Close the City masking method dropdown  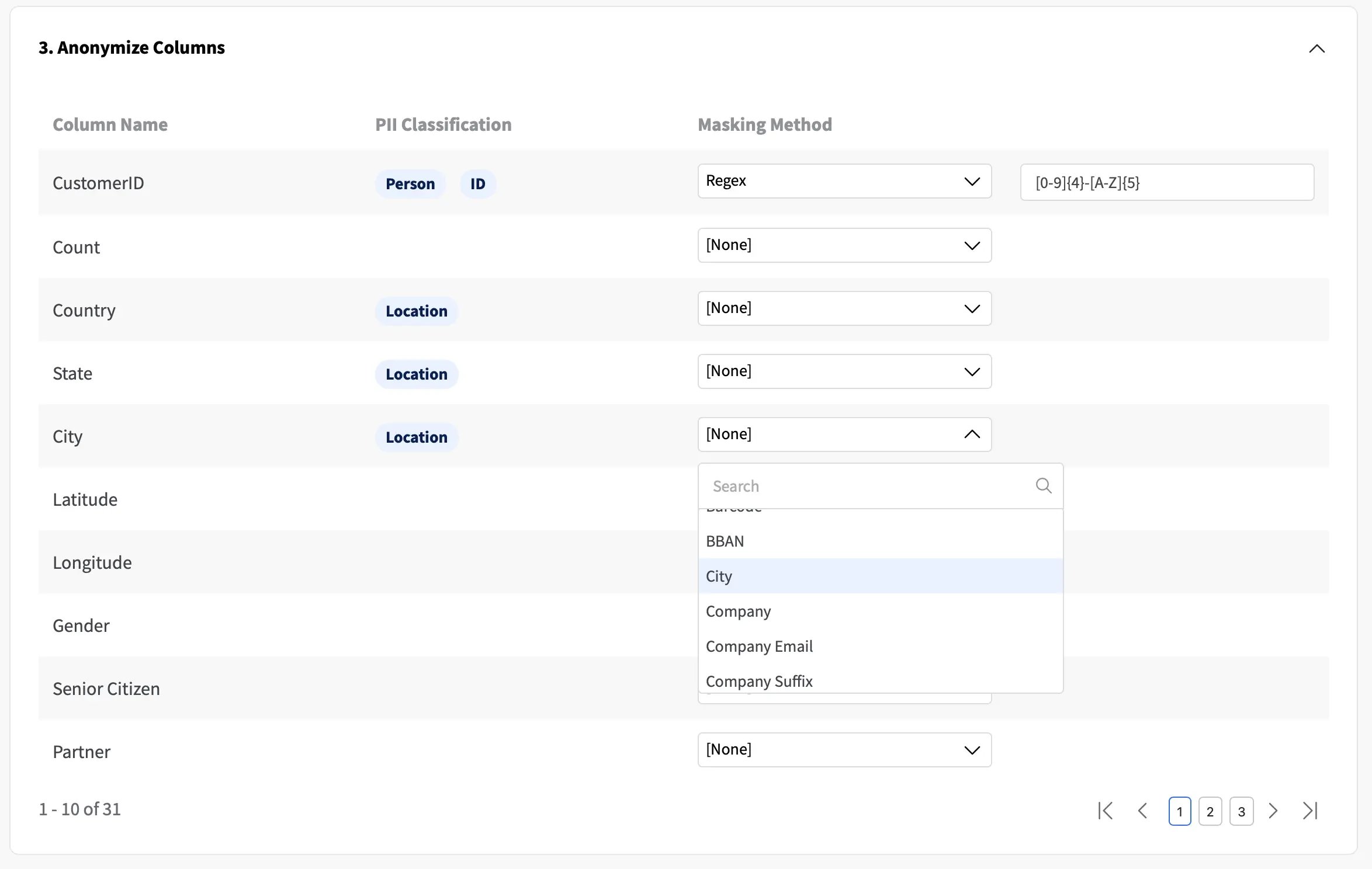[844, 434]
